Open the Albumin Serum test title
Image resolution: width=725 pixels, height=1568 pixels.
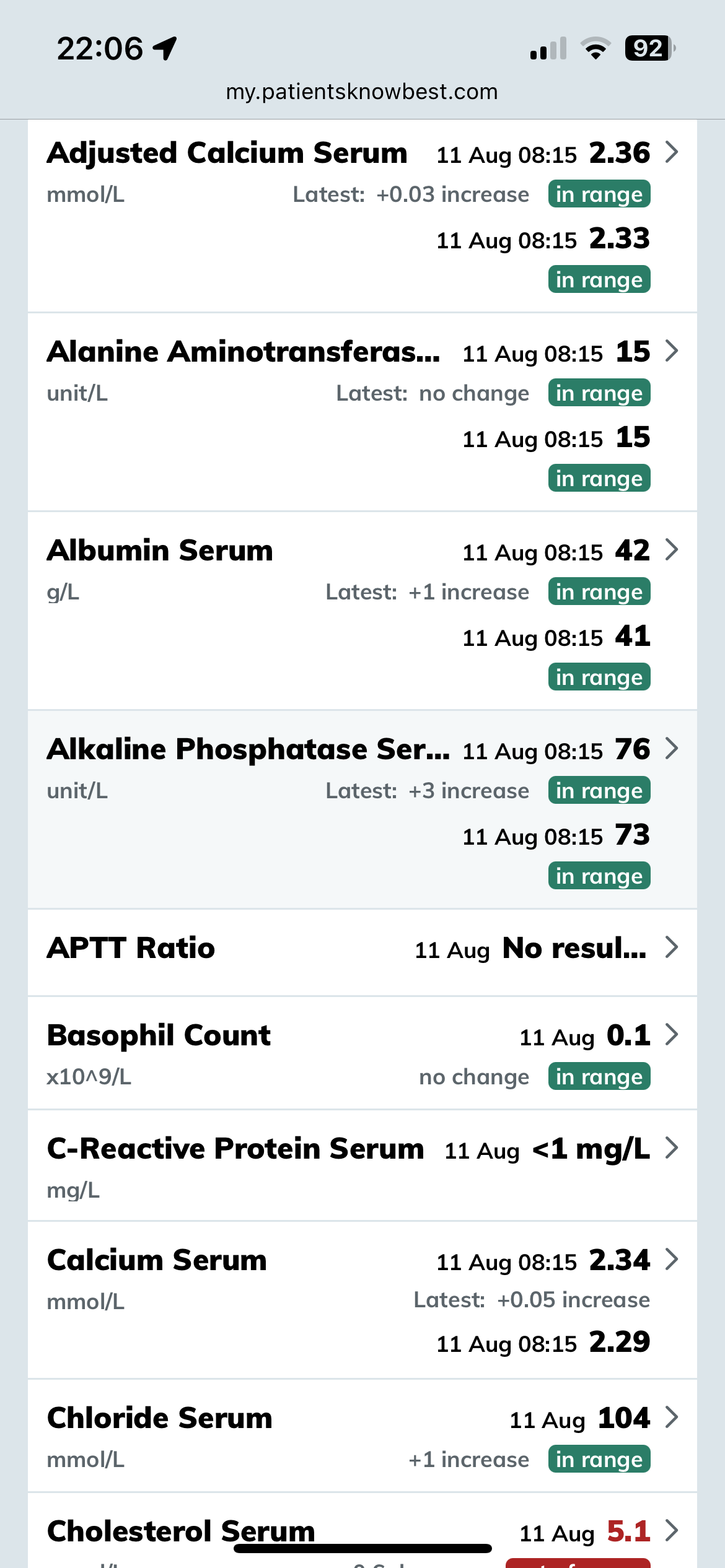(x=160, y=551)
